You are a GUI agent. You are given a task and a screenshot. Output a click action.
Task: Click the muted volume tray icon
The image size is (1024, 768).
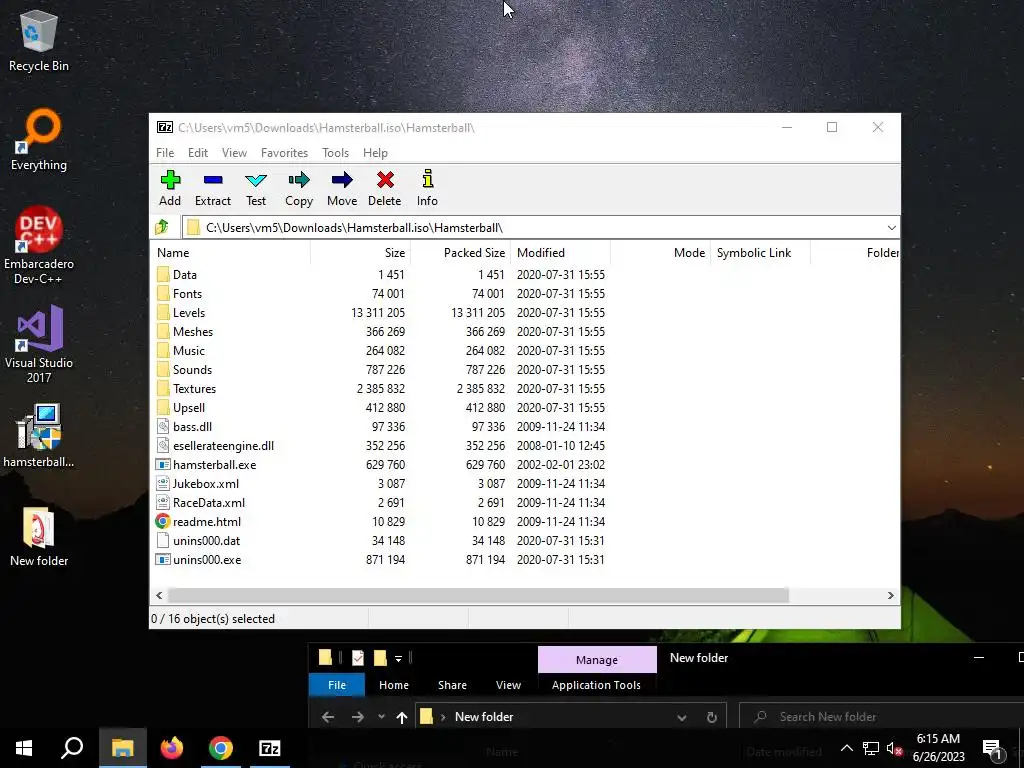894,748
